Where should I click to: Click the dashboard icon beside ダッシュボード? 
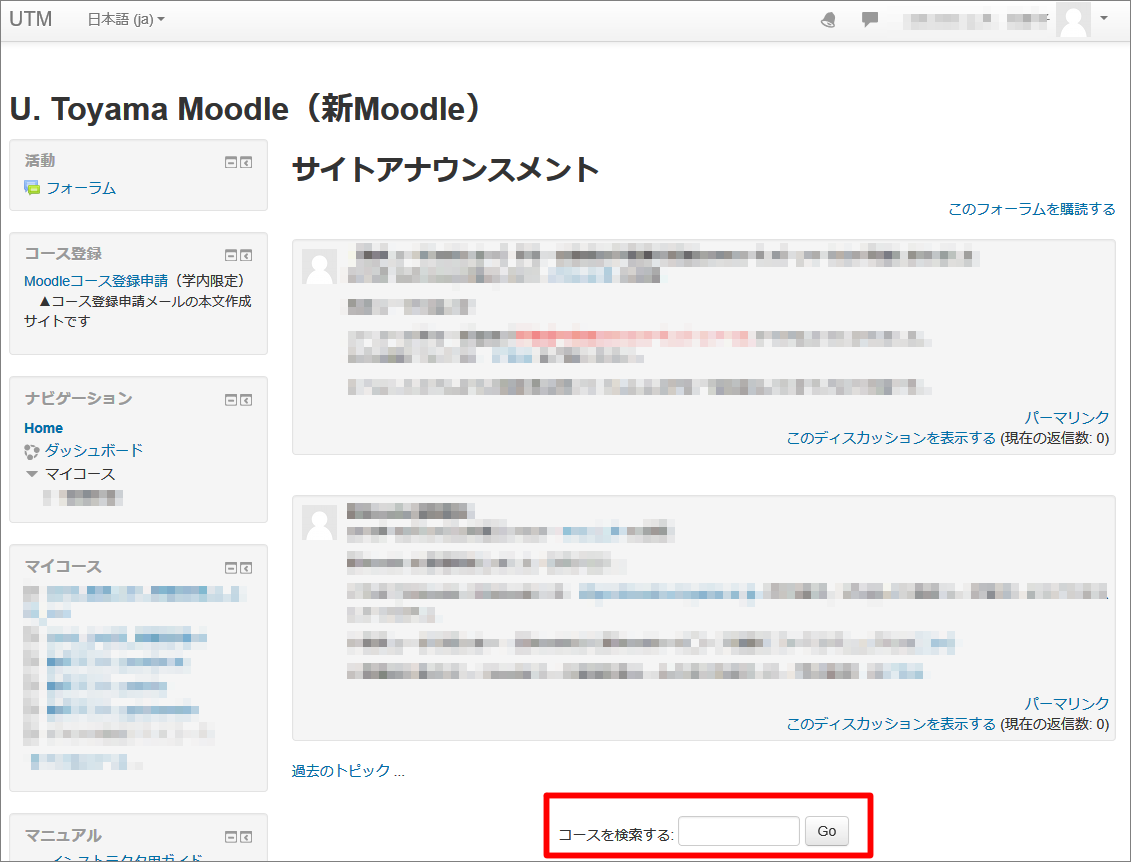click(x=32, y=452)
